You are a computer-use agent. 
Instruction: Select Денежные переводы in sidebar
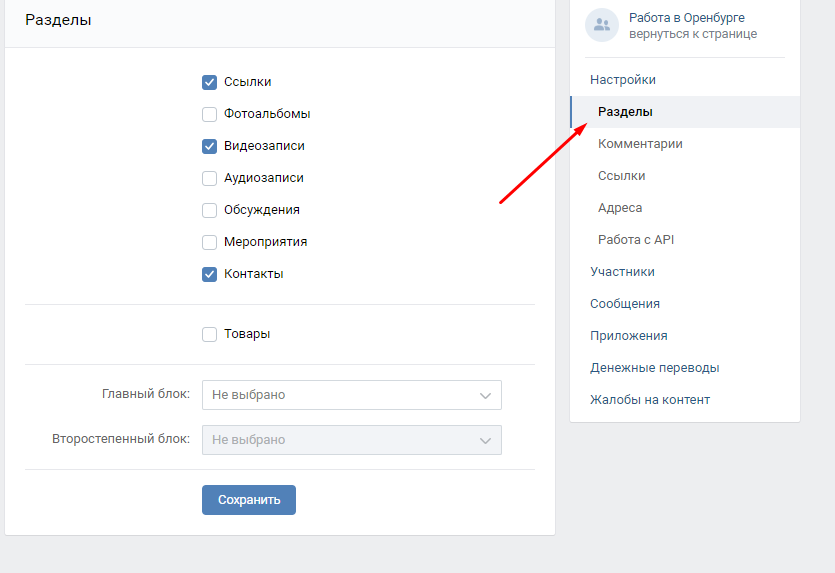654,368
